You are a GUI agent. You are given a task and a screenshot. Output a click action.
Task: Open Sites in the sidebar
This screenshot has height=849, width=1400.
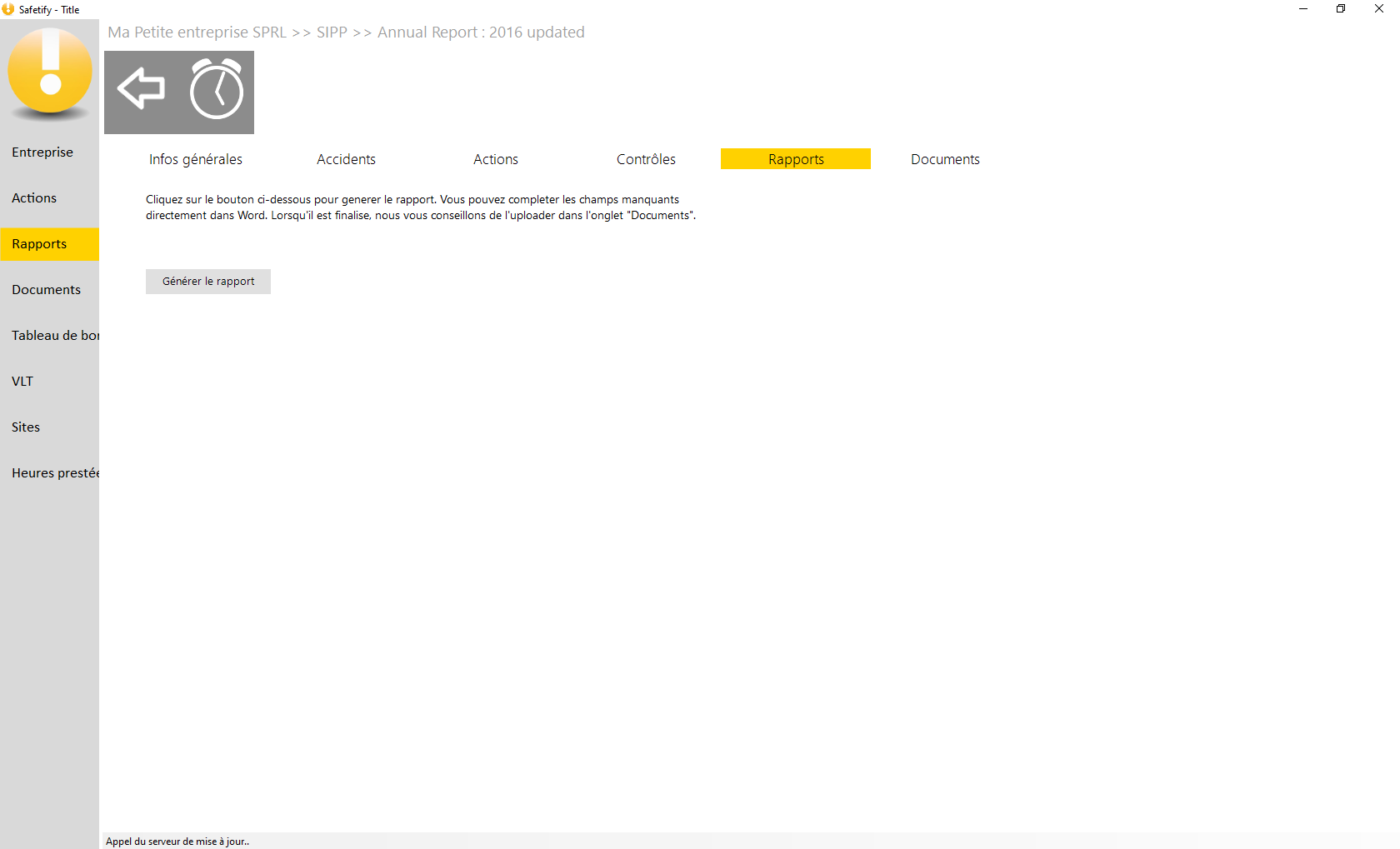[x=49, y=427]
